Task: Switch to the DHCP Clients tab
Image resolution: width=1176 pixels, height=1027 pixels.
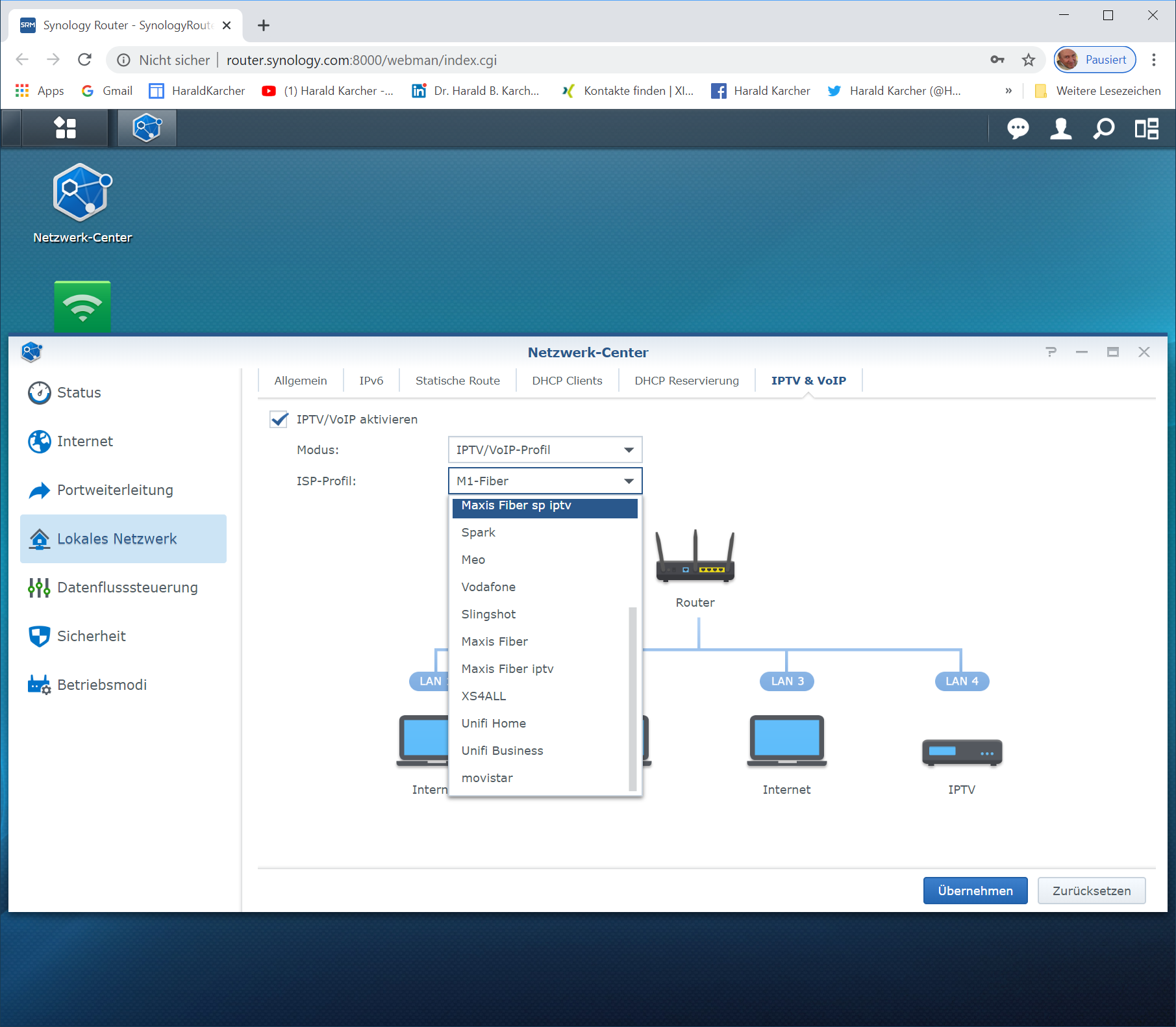Action: click(x=567, y=381)
